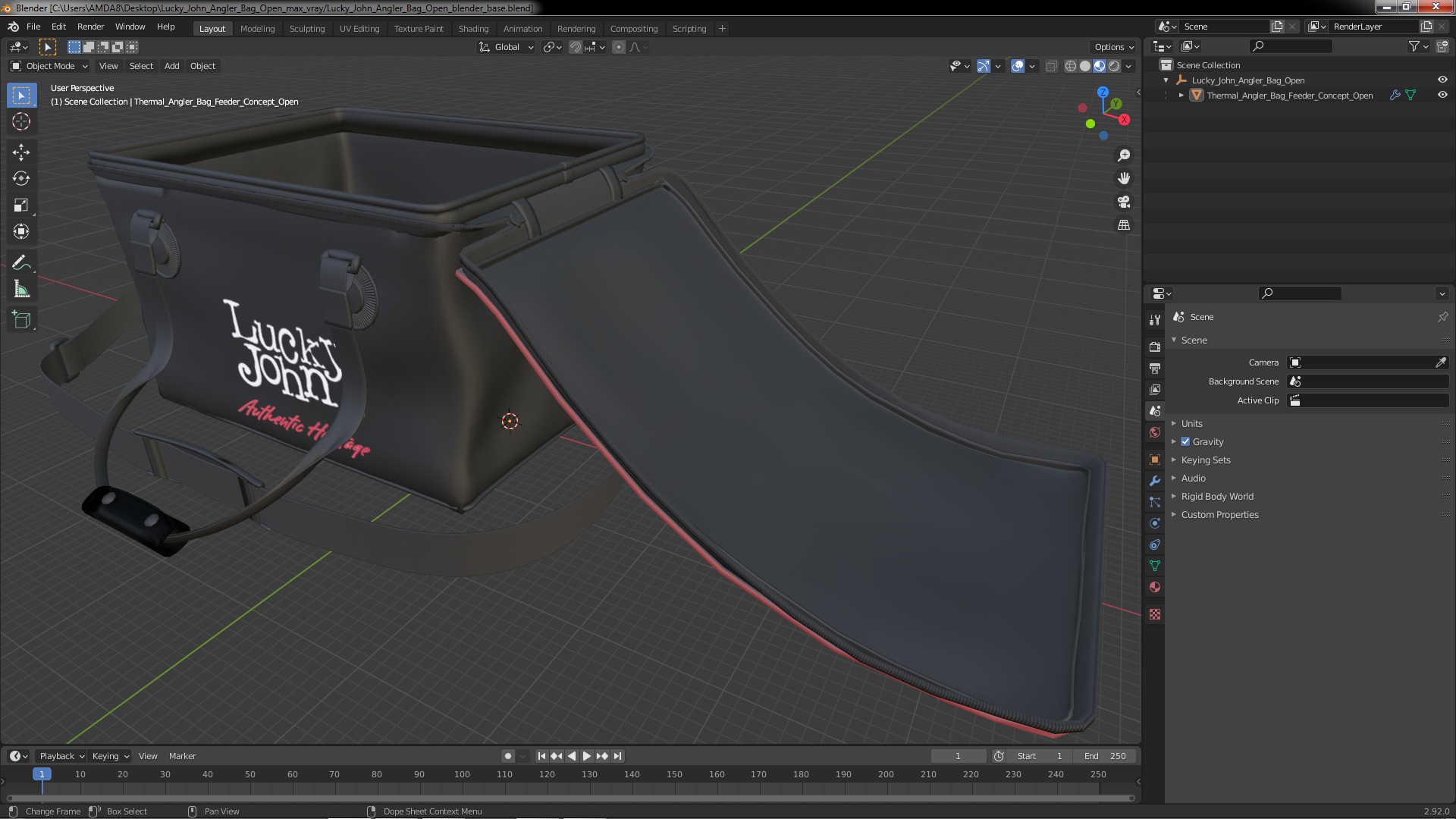
Task: Switch to the Shading workspace tab
Action: (x=473, y=29)
